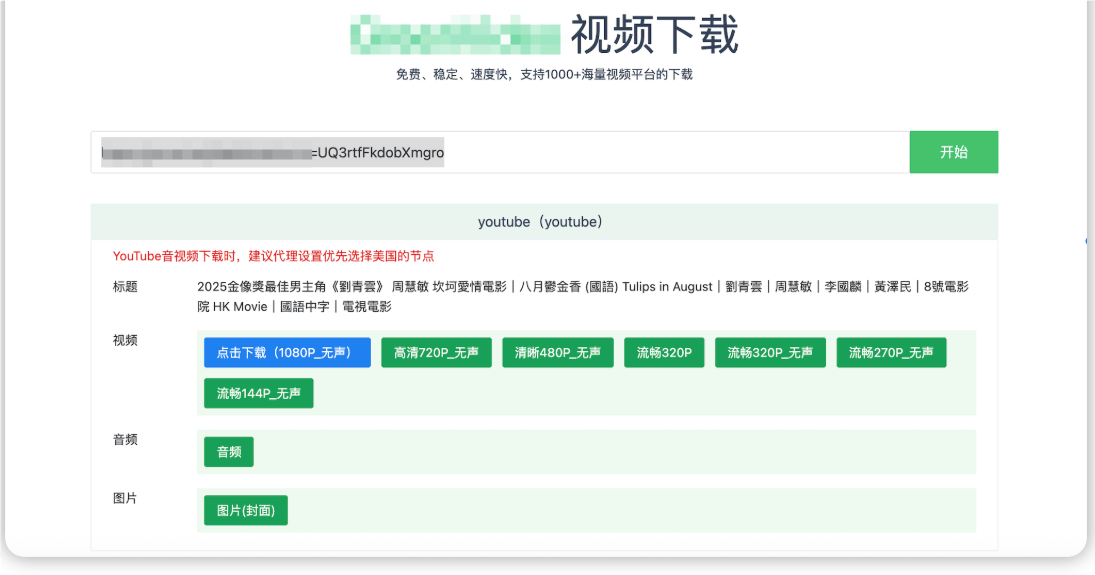Click the 图片(封面) cover image button
The image size is (1095, 575).
point(246,510)
